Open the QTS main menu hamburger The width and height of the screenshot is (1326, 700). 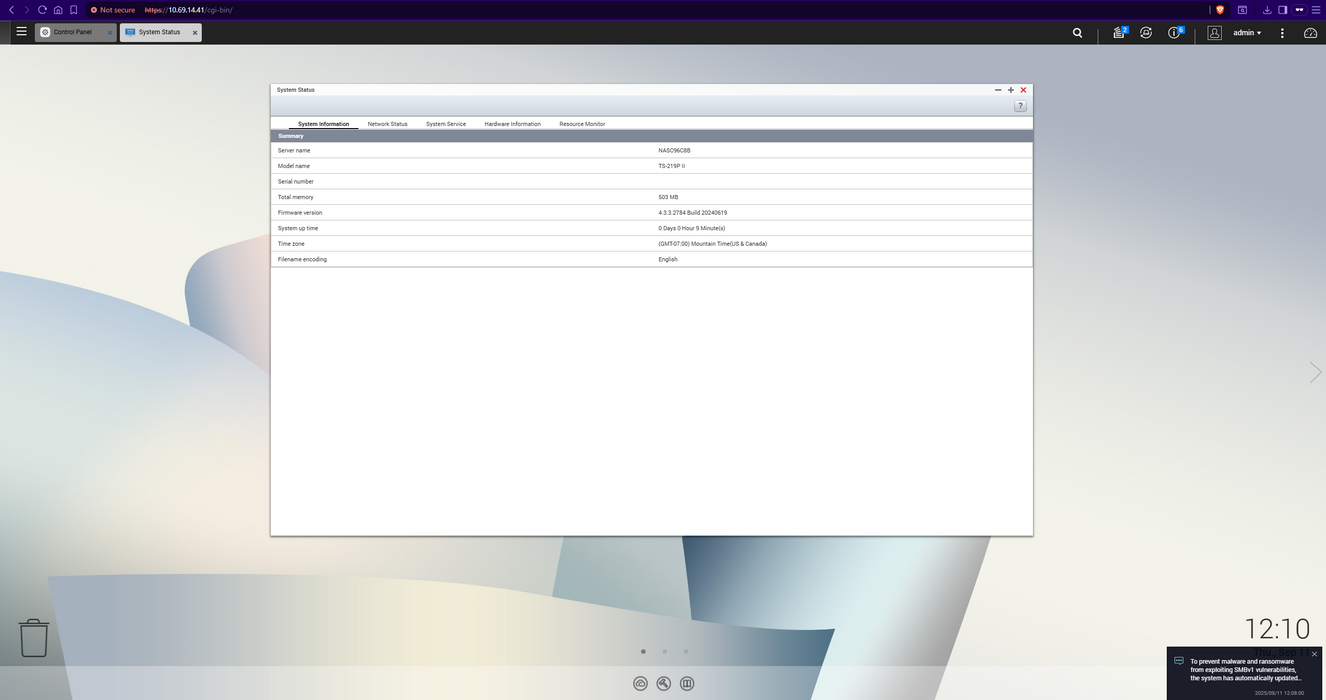(x=21, y=32)
